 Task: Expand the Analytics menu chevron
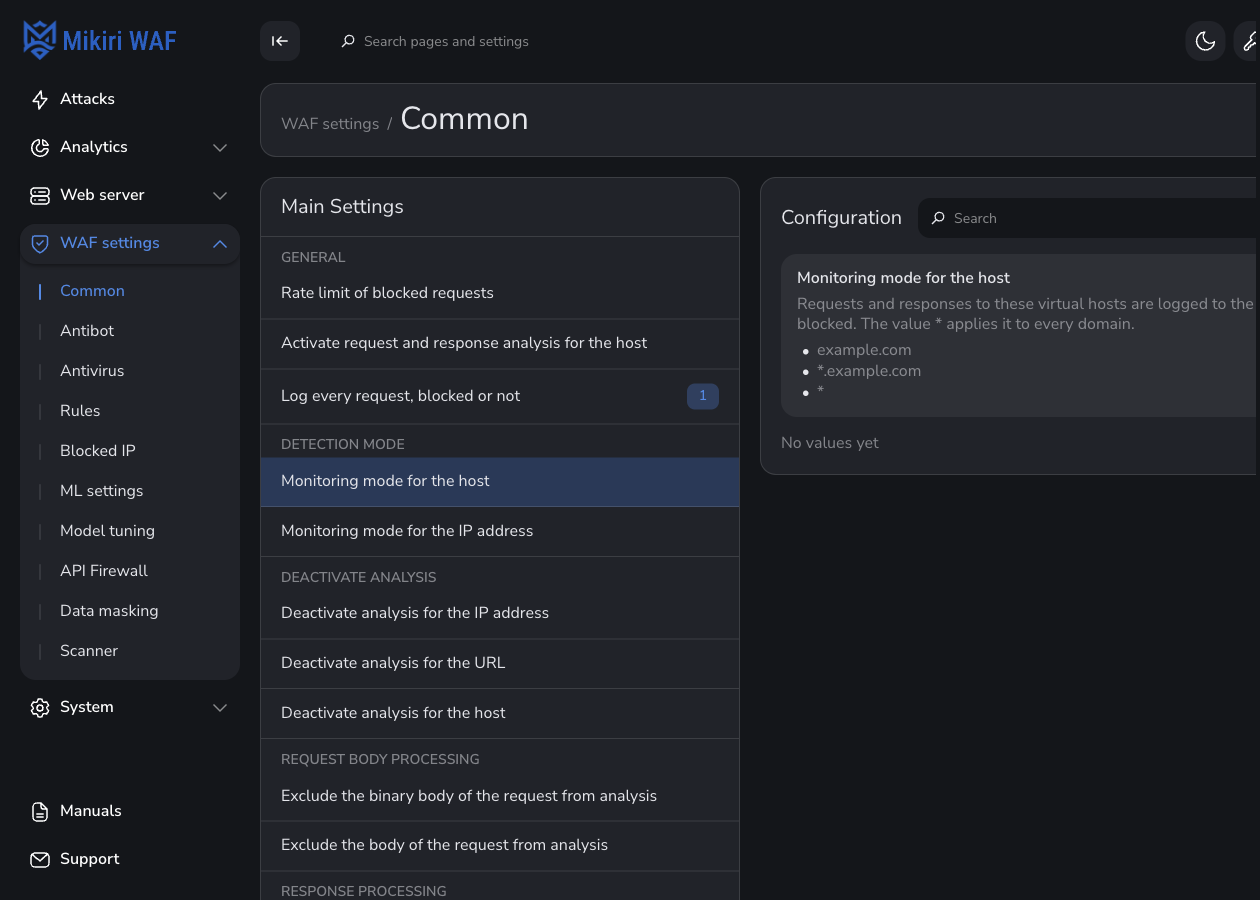pos(220,147)
